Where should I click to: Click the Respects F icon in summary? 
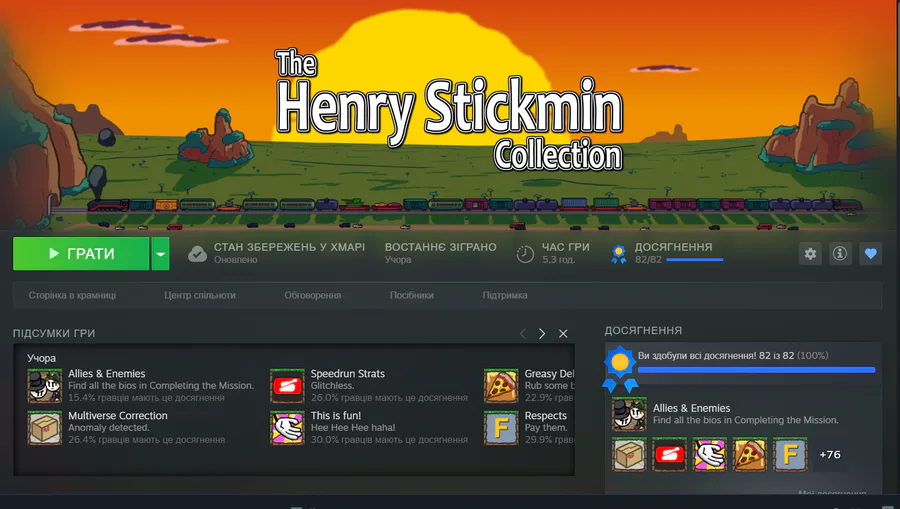(x=501, y=428)
